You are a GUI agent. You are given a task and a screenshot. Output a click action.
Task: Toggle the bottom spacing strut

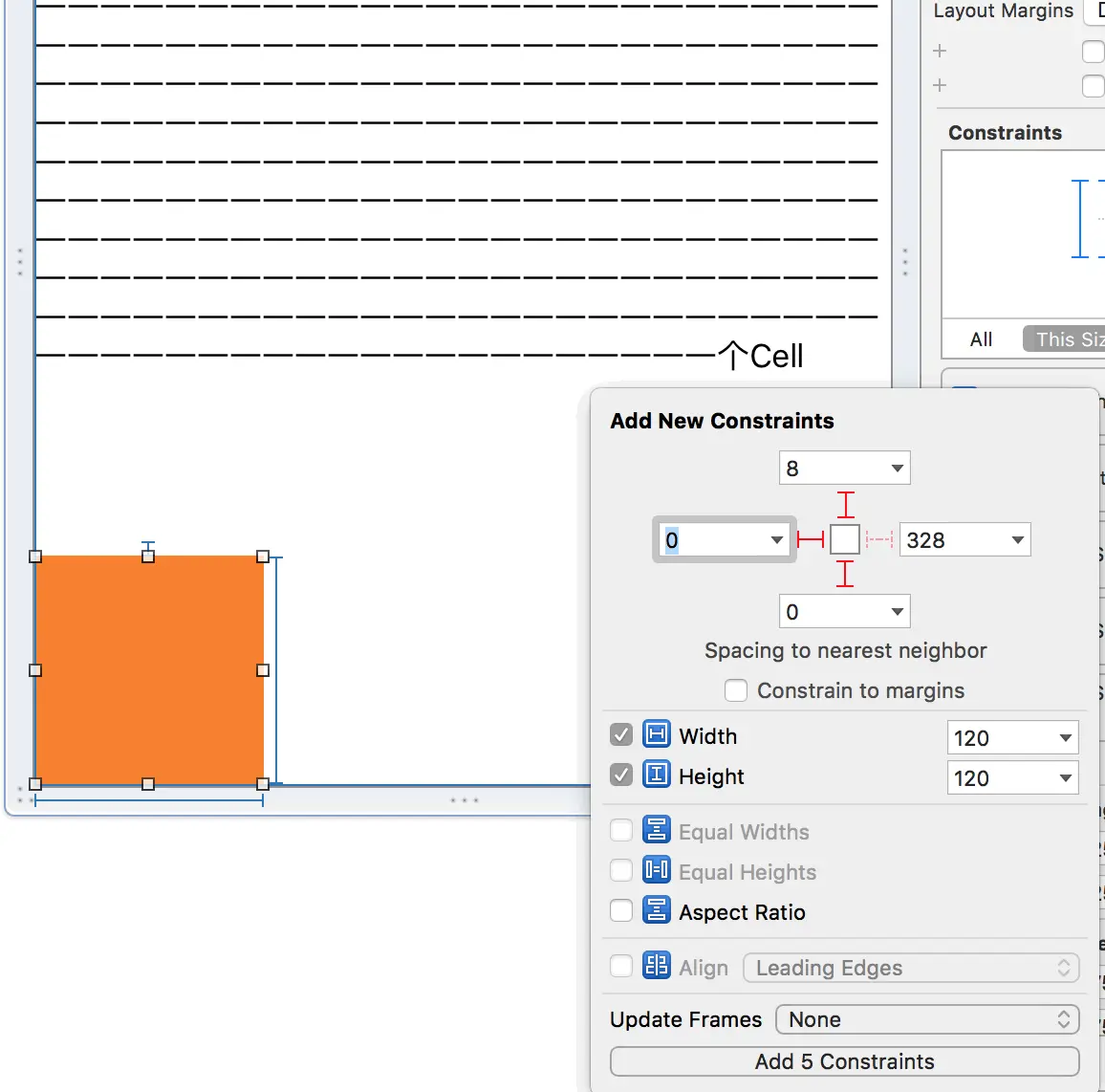point(845,573)
